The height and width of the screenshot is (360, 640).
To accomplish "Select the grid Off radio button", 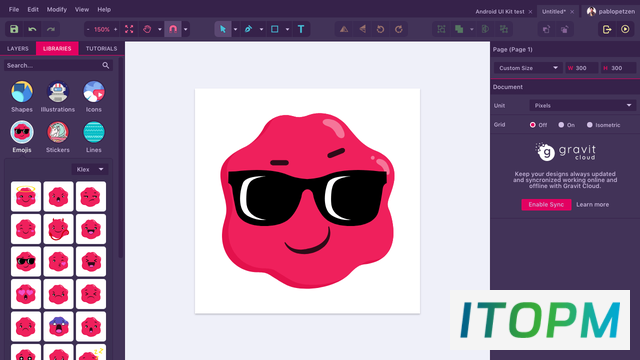I will pos(533,125).
